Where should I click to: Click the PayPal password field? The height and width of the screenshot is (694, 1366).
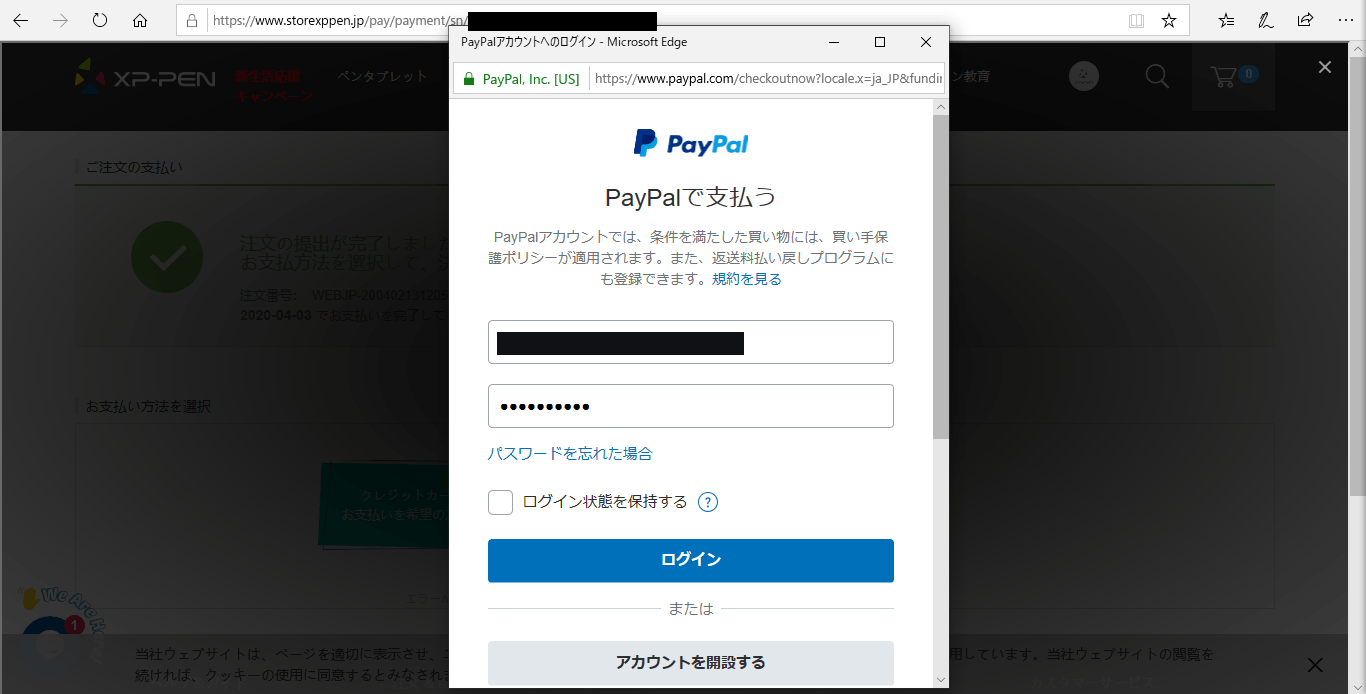[691, 406]
